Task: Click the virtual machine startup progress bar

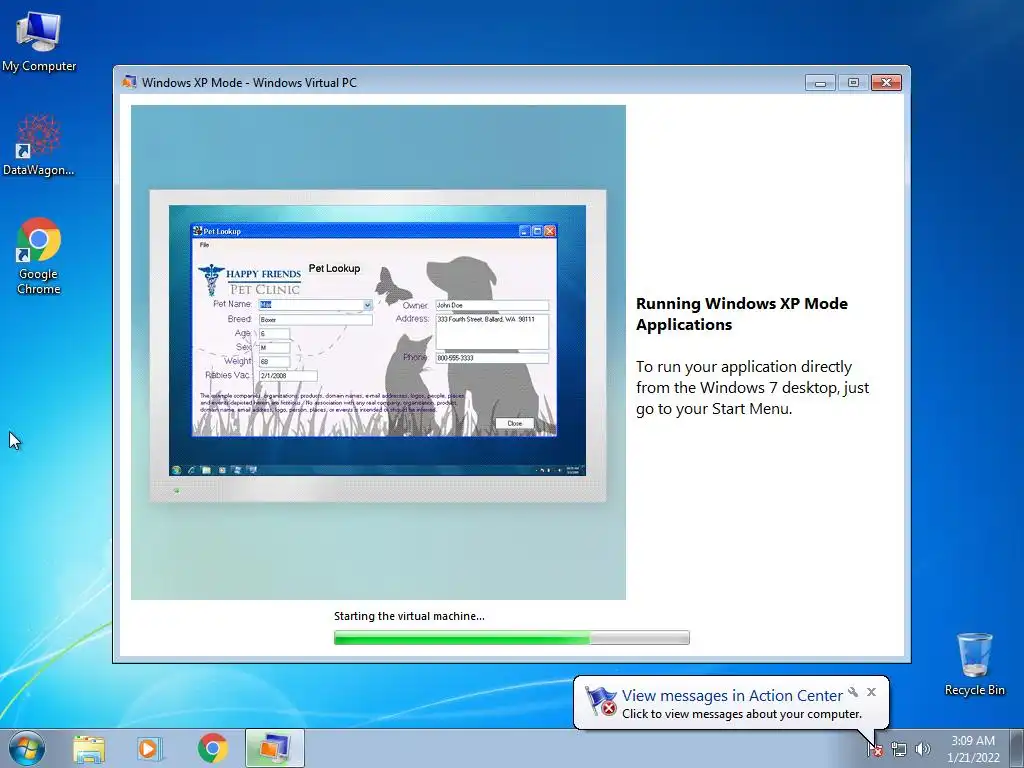Action: (511, 637)
